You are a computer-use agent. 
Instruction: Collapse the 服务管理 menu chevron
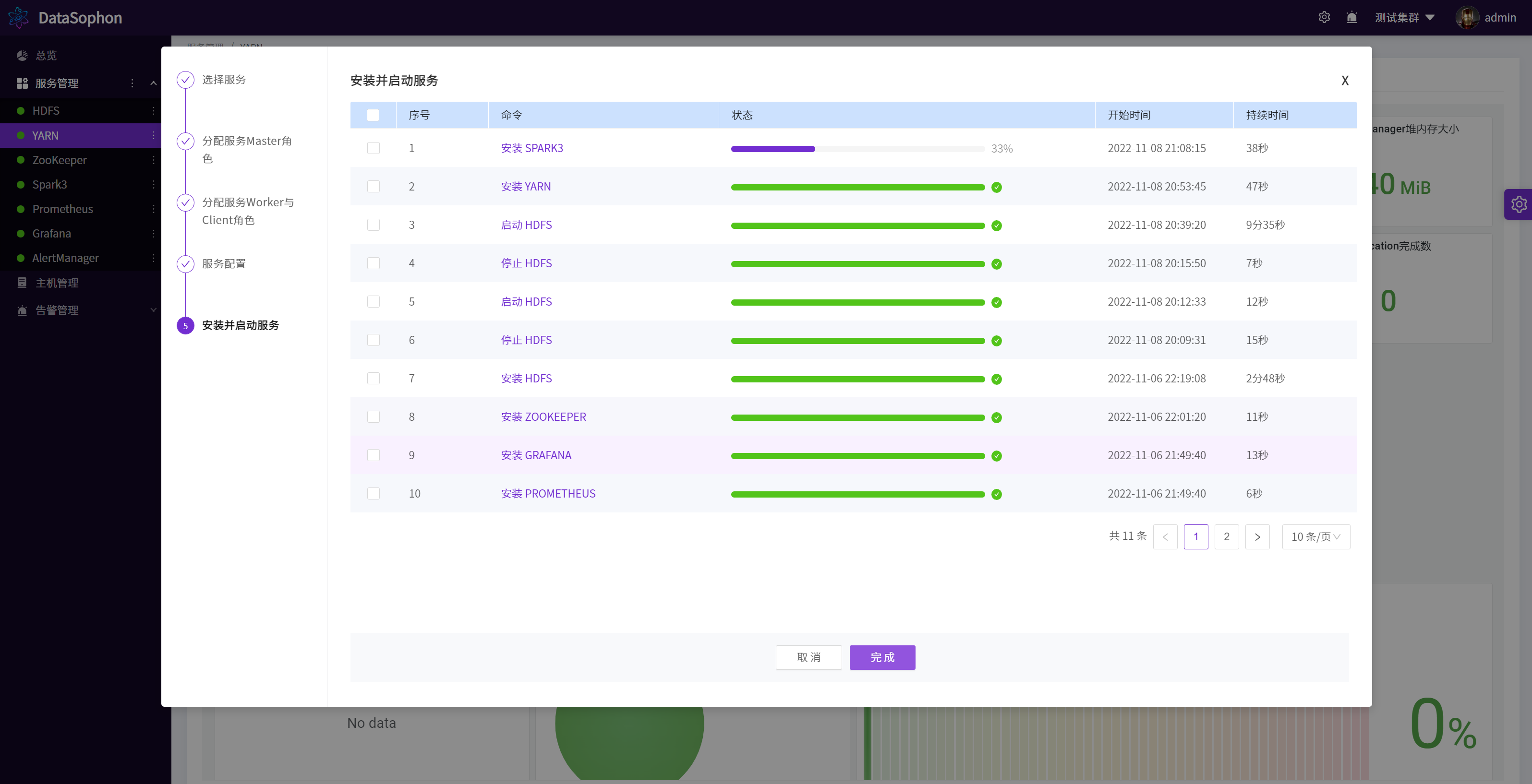pyautogui.click(x=154, y=83)
